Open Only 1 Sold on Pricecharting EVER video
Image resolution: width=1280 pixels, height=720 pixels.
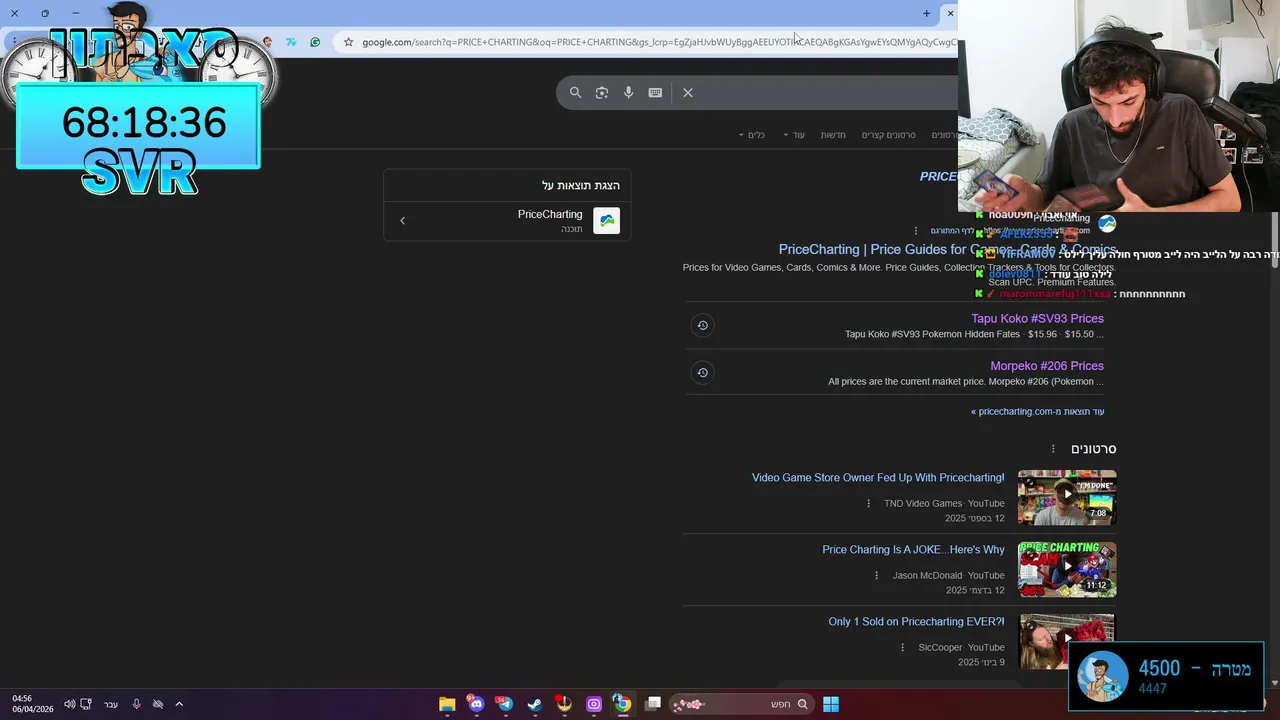point(916,622)
